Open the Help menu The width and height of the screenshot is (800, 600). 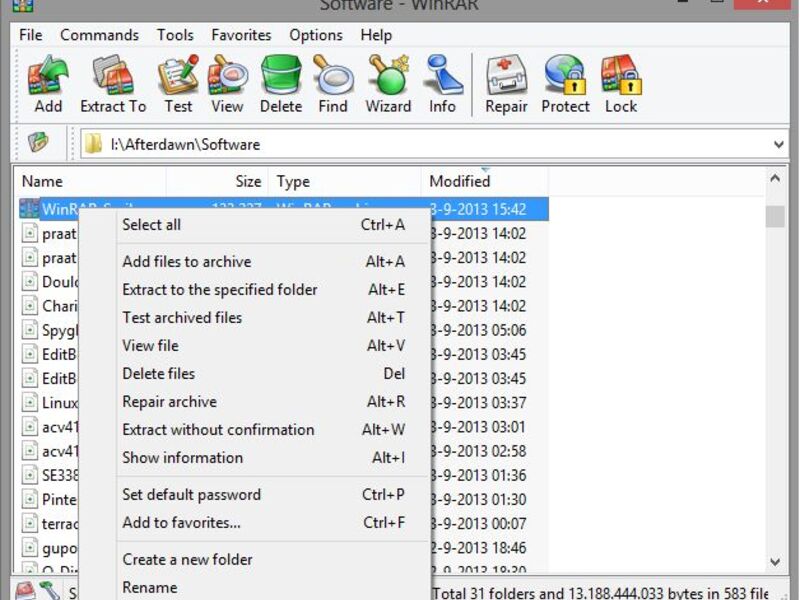tap(376, 35)
